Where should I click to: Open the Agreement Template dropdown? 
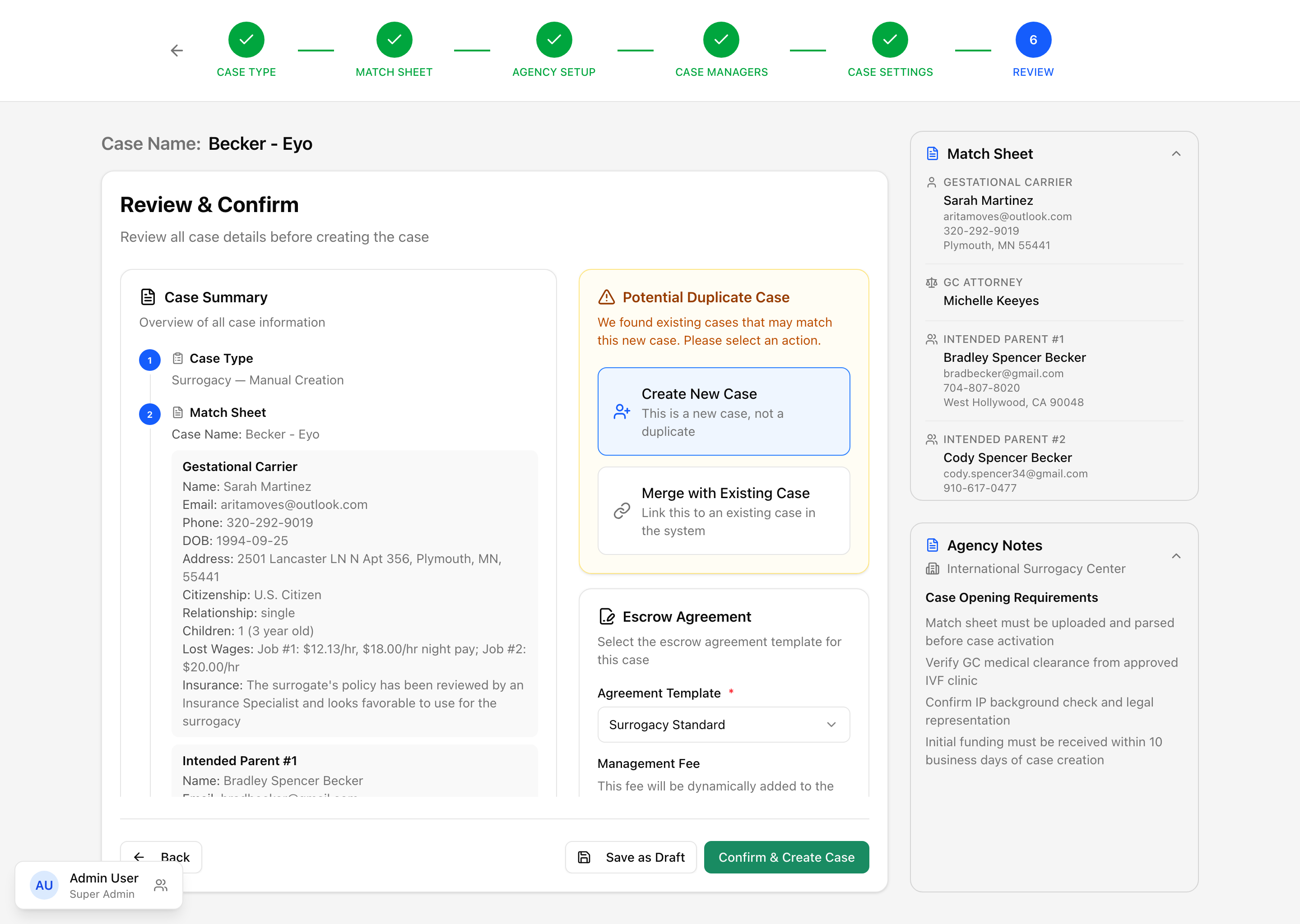point(724,724)
